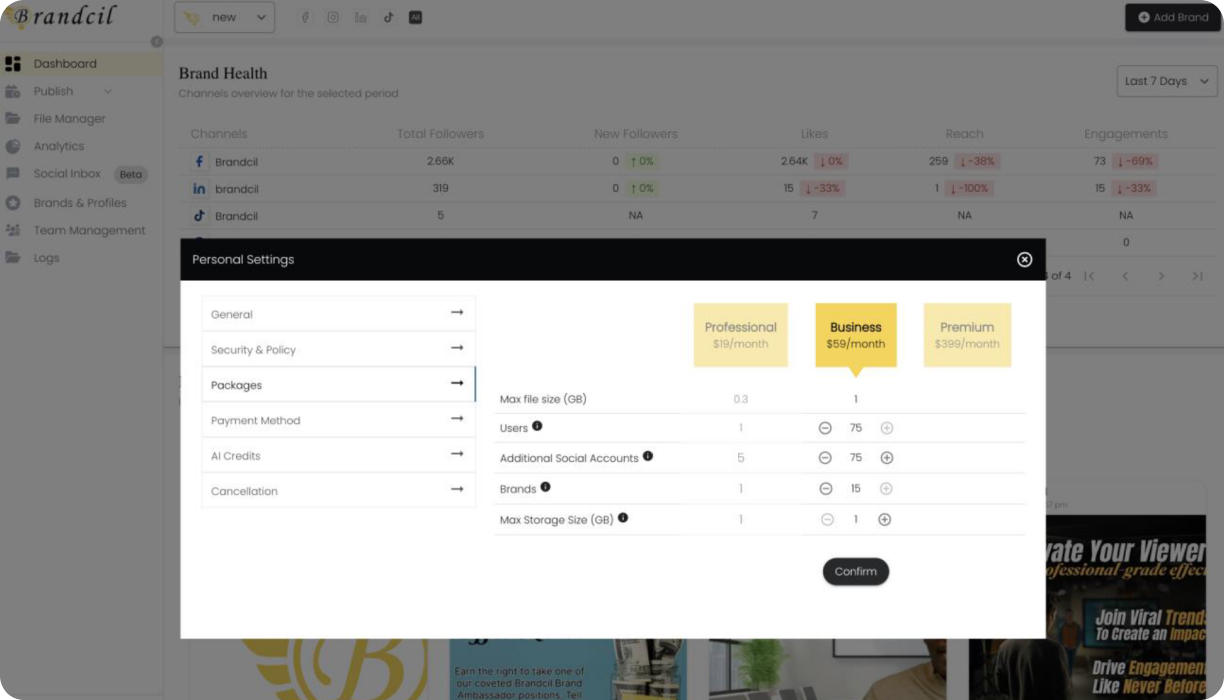This screenshot has height=700, width=1224.
Task: Select the TikTok channel icon in top bar
Action: coord(388,17)
